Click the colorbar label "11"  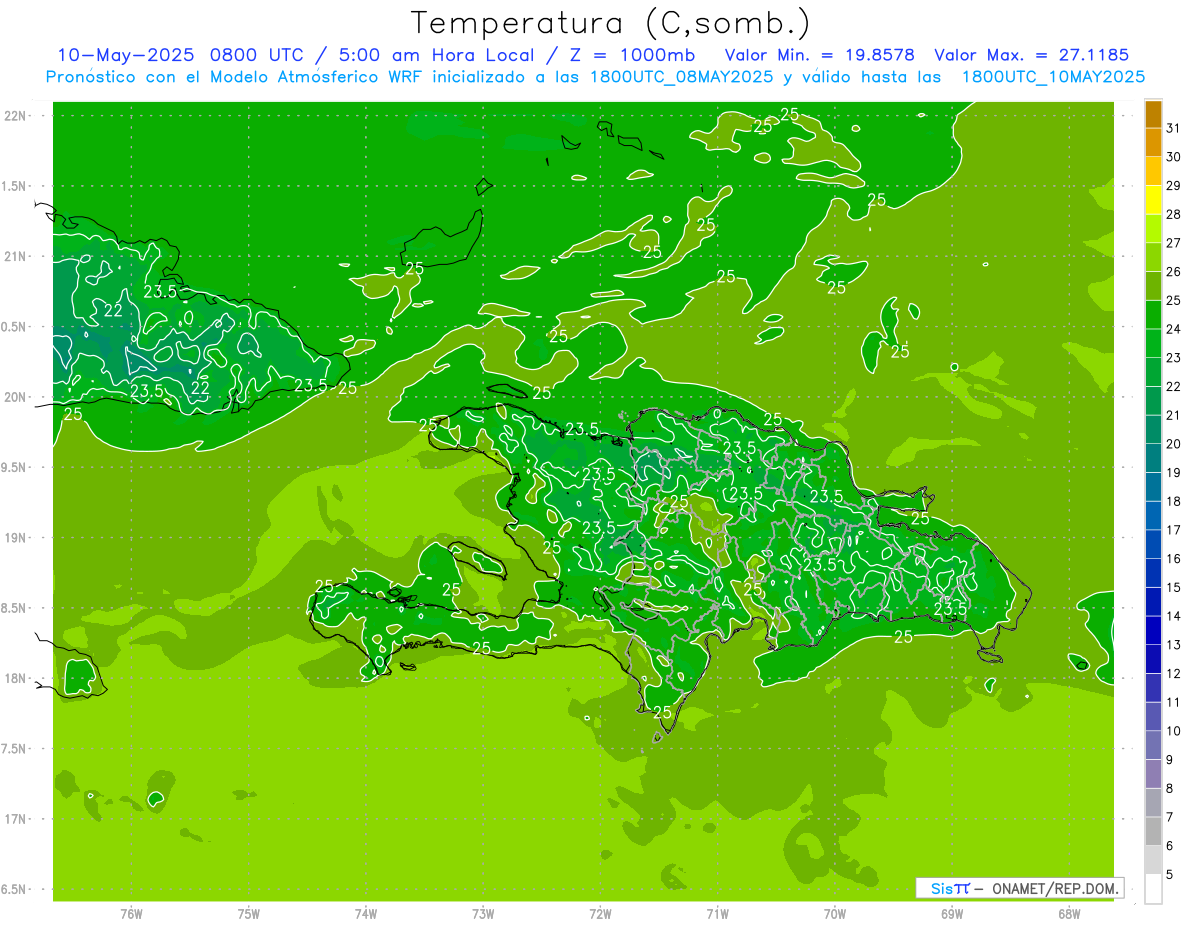coord(1173,703)
